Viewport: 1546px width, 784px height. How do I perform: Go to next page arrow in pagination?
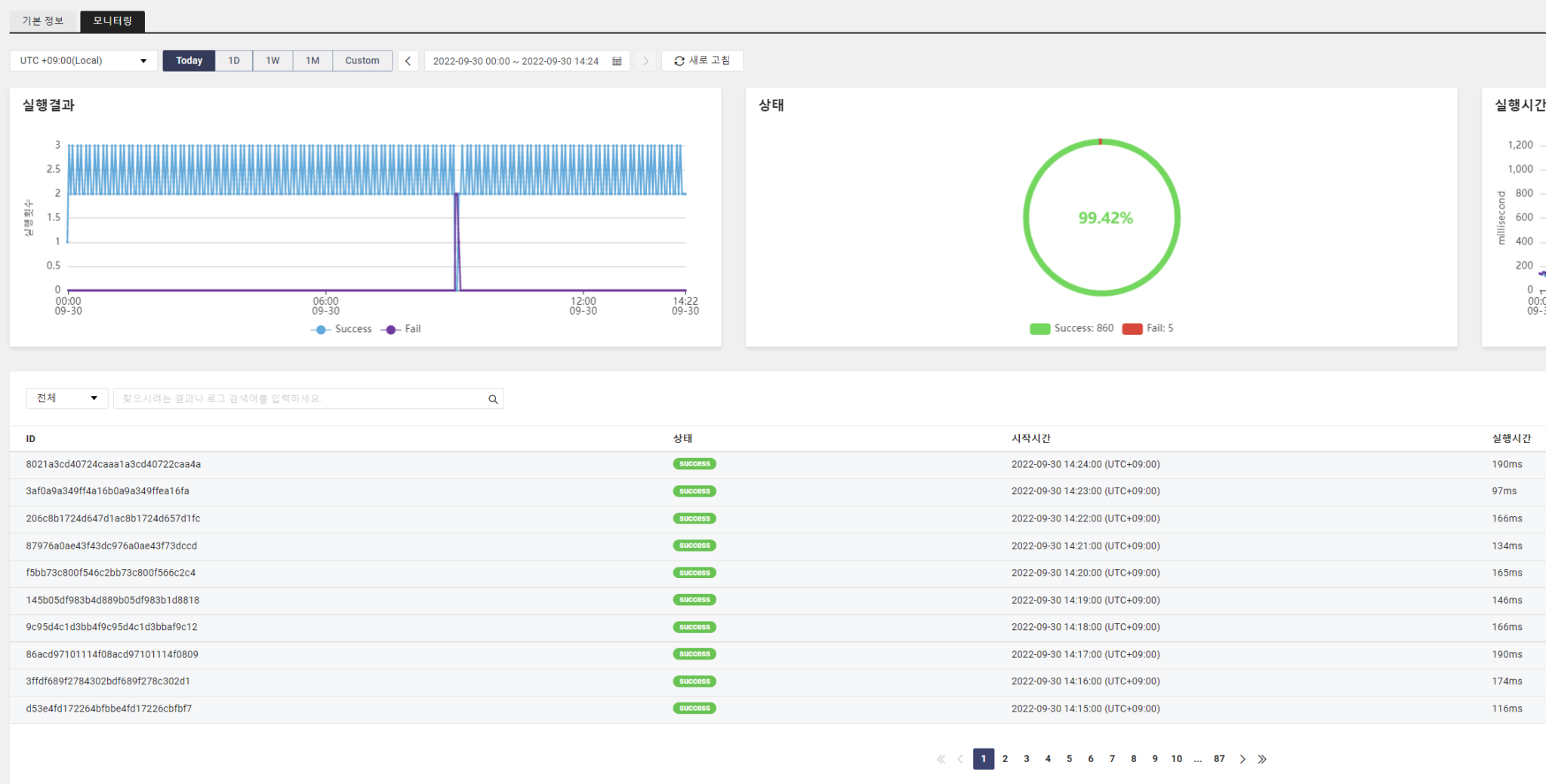click(x=1242, y=759)
